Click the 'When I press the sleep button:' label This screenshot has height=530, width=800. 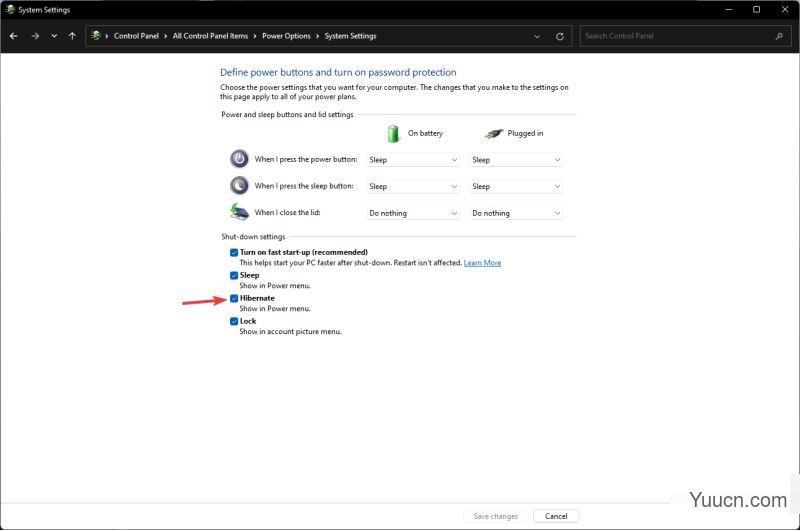tap(304, 186)
